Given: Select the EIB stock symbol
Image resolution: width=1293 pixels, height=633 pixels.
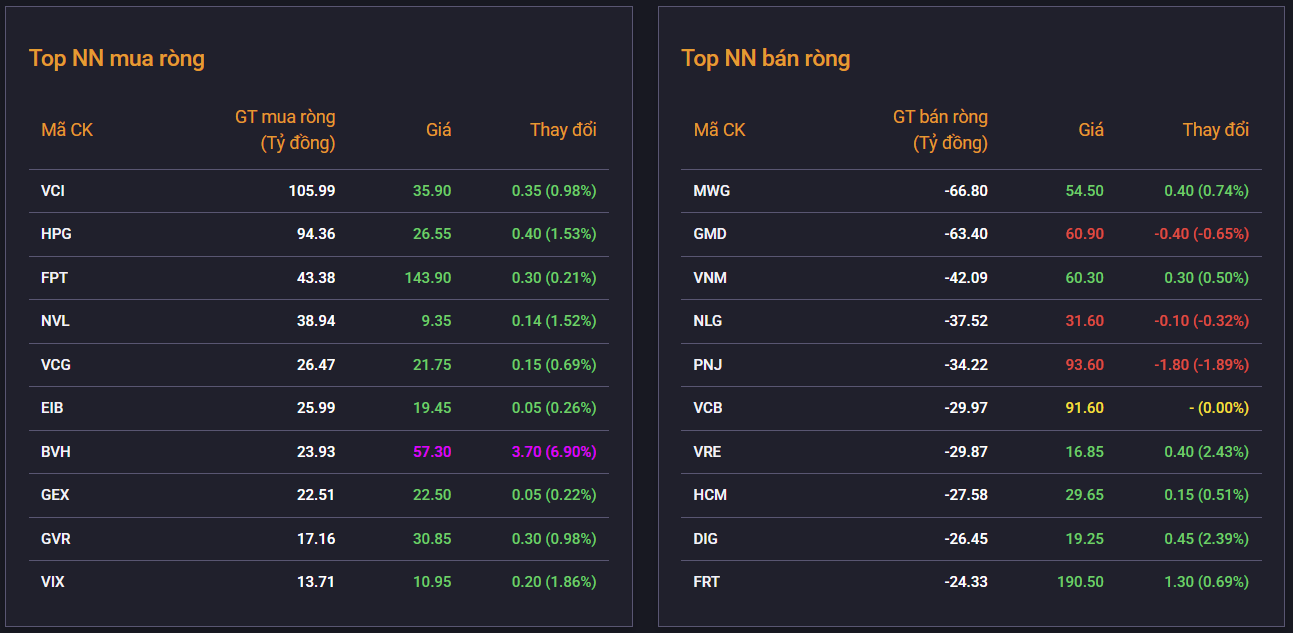Looking at the screenshot, I should [x=52, y=408].
